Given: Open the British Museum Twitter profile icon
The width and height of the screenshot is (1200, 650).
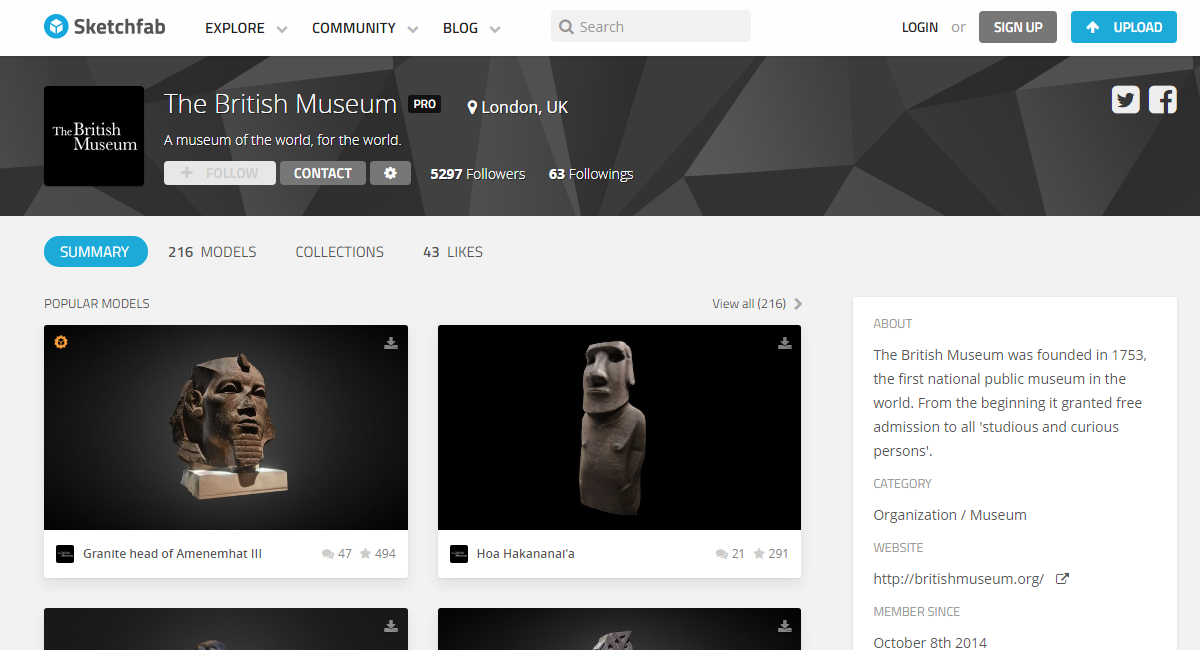Looking at the screenshot, I should [1126, 99].
